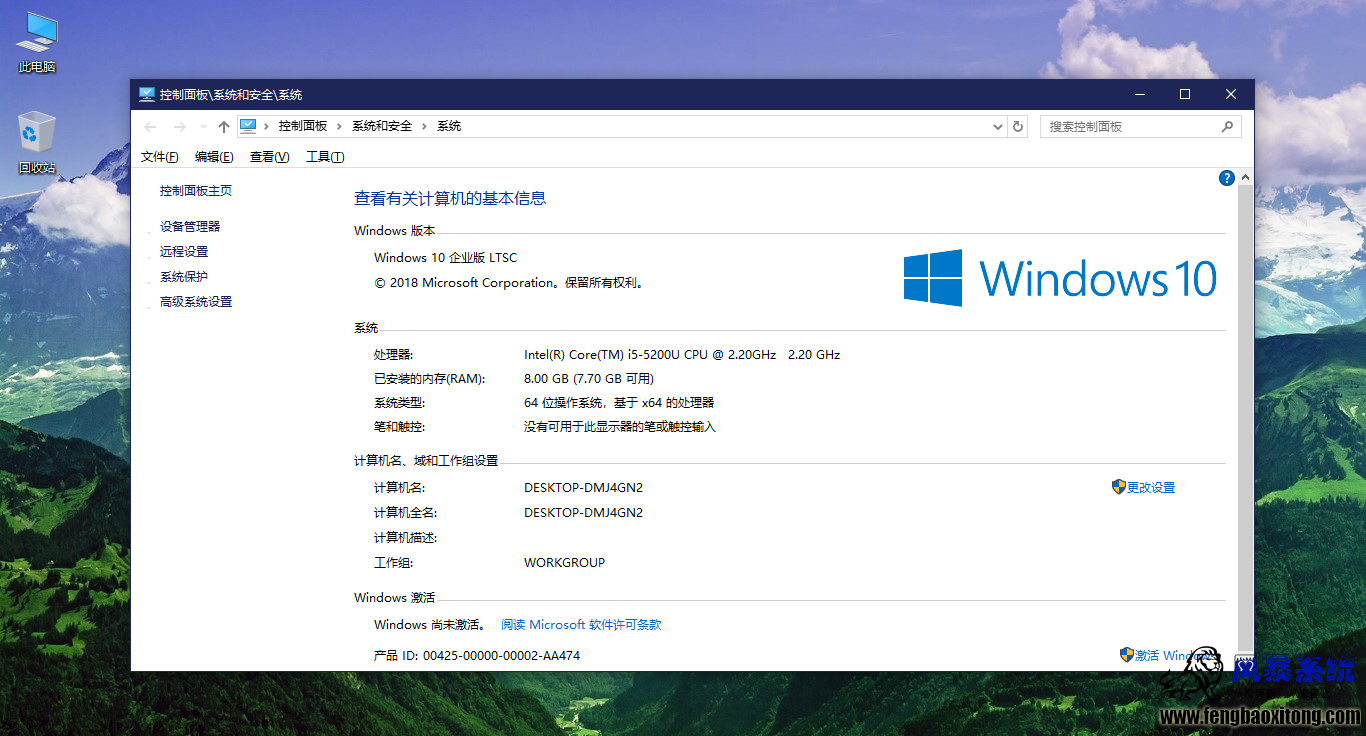Click the search magnifier icon

click(1227, 127)
